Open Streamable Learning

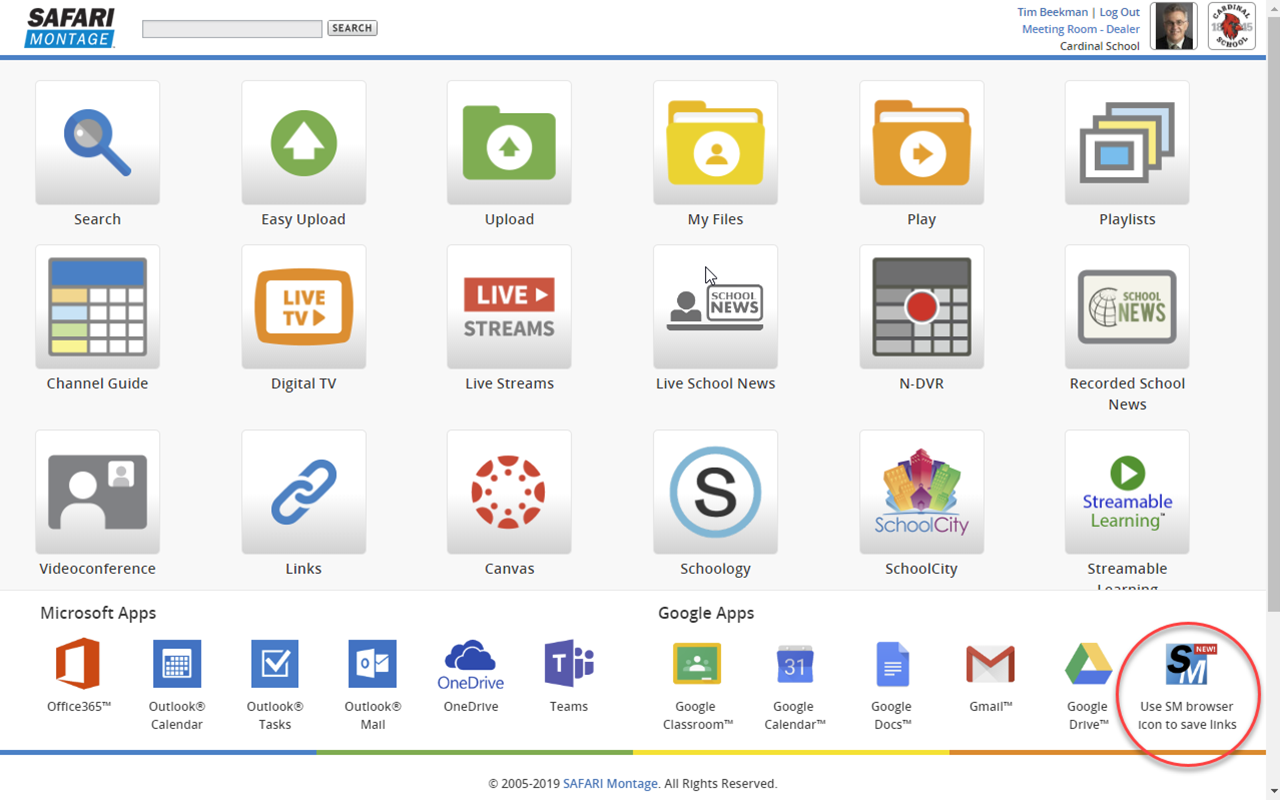(1127, 492)
